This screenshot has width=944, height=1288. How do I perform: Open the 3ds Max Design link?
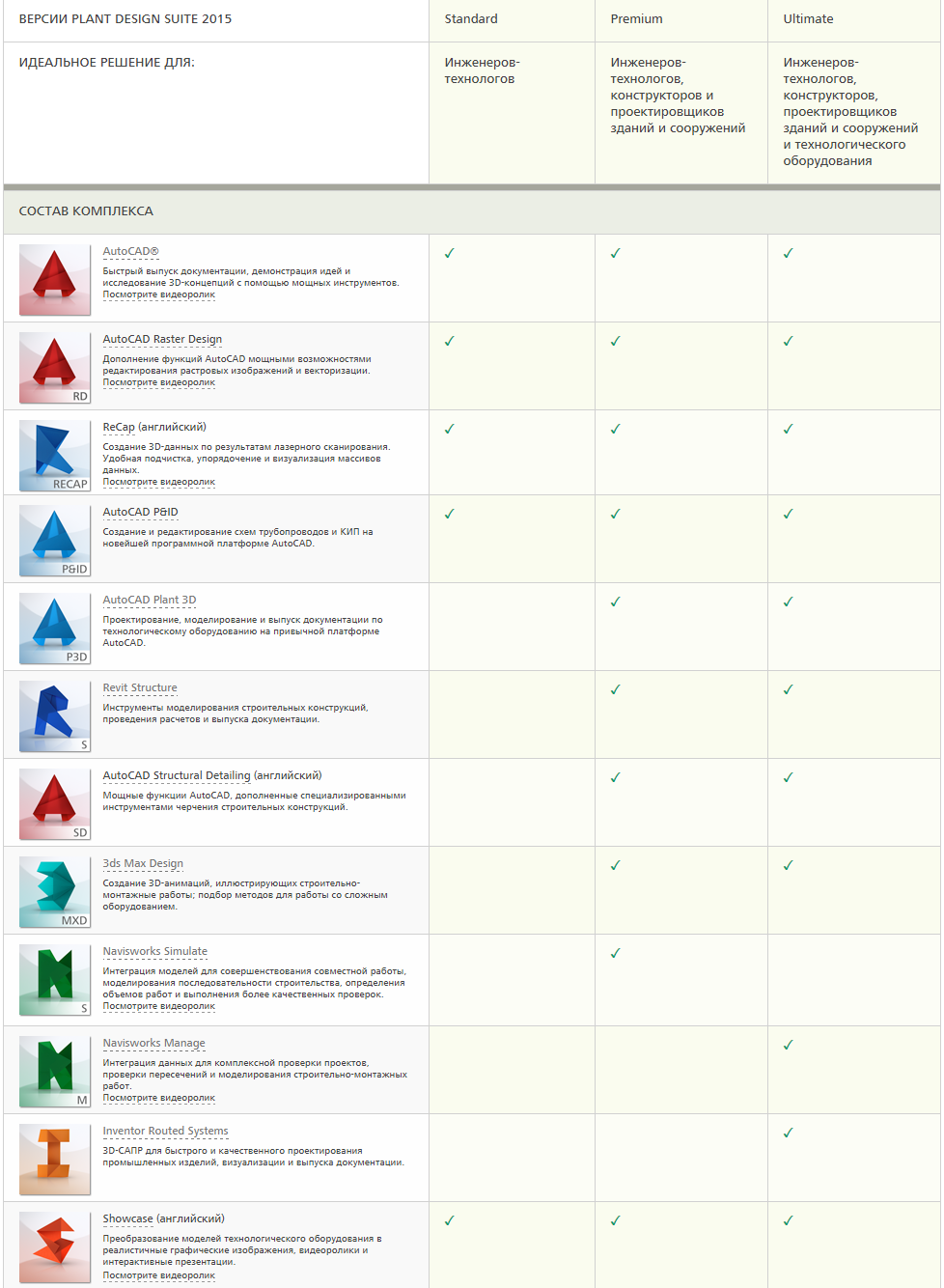tap(143, 863)
